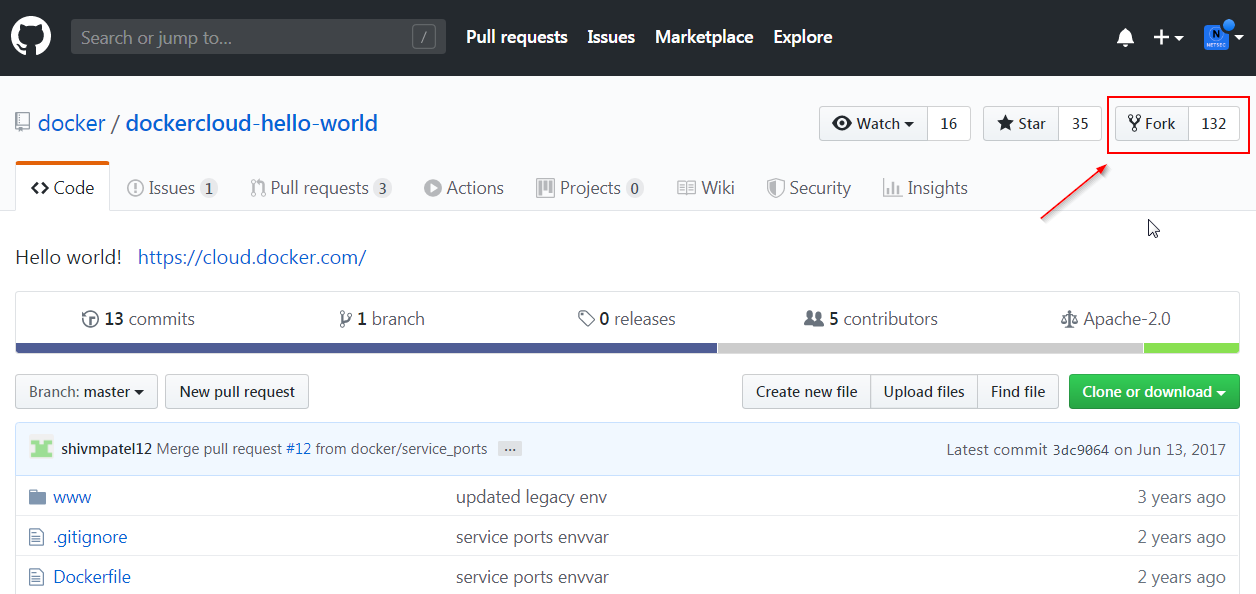Viewport: 1256px width, 594px height.
Task: Open the #12 pull request link
Action: pyautogui.click(x=299, y=449)
